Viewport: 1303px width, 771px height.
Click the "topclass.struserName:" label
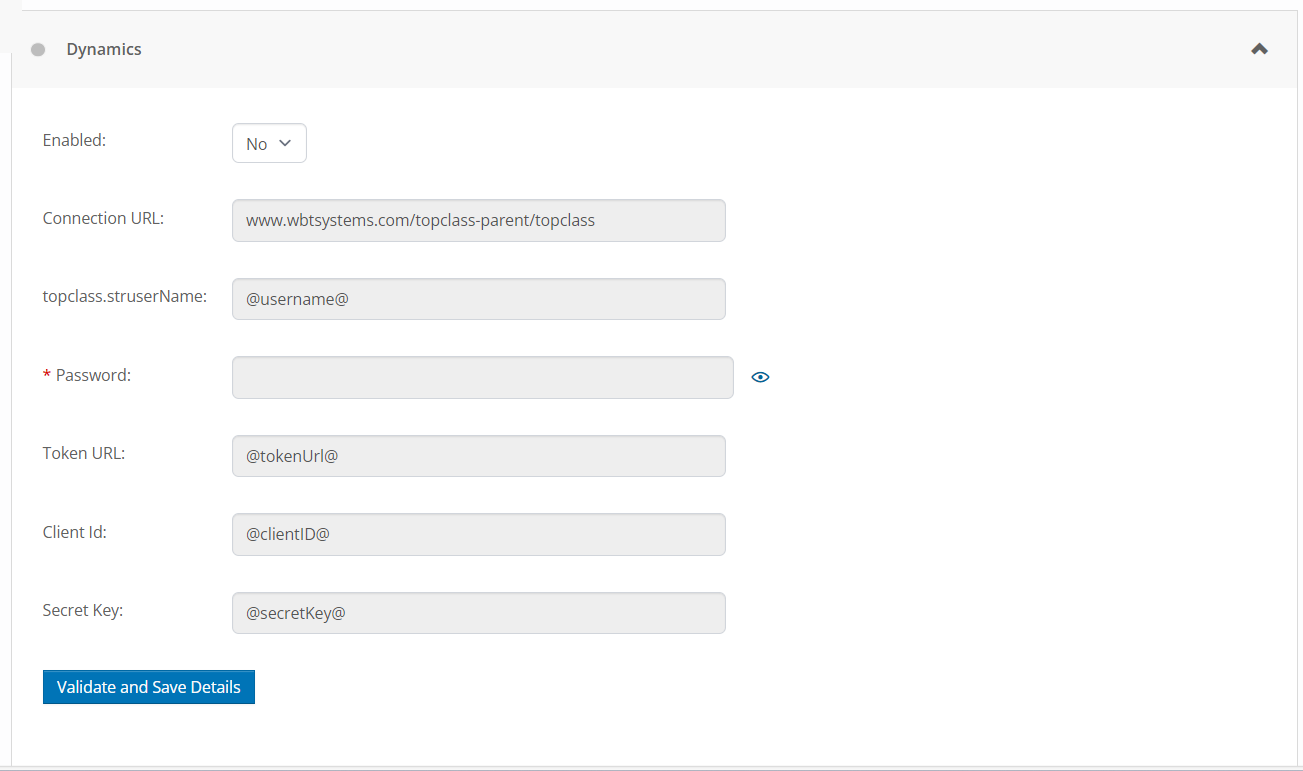[x=125, y=296]
